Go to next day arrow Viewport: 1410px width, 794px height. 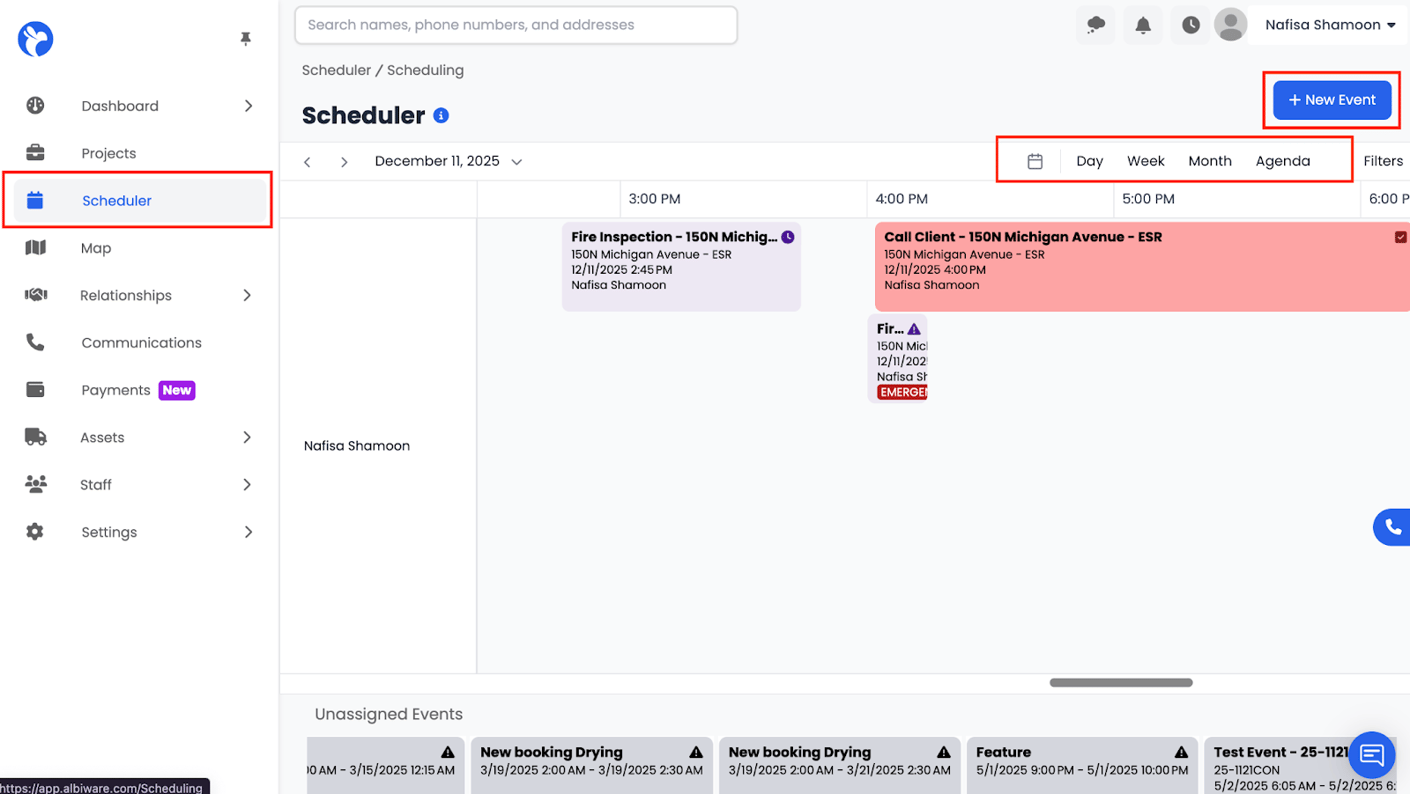click(344, 162)
